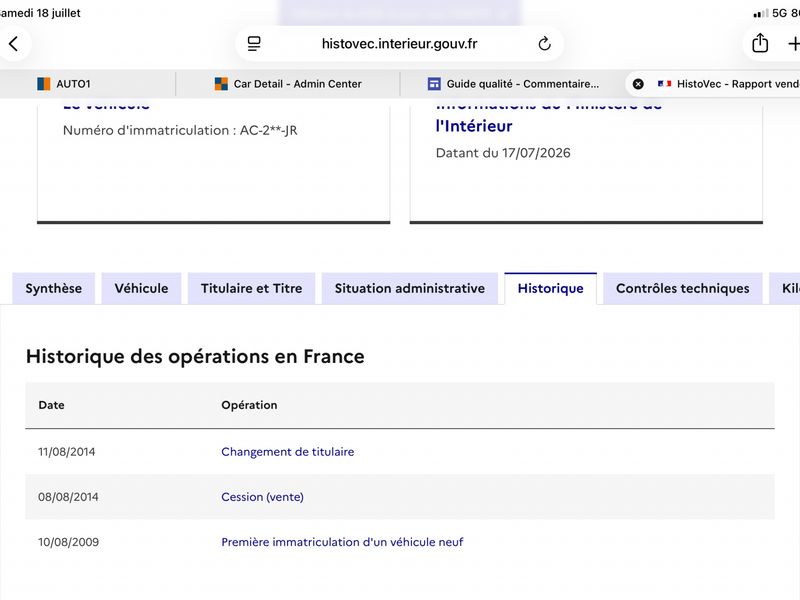Screen dimensions: 800x600
Task: Open the page format reader icon
Action: pos(254,44)
